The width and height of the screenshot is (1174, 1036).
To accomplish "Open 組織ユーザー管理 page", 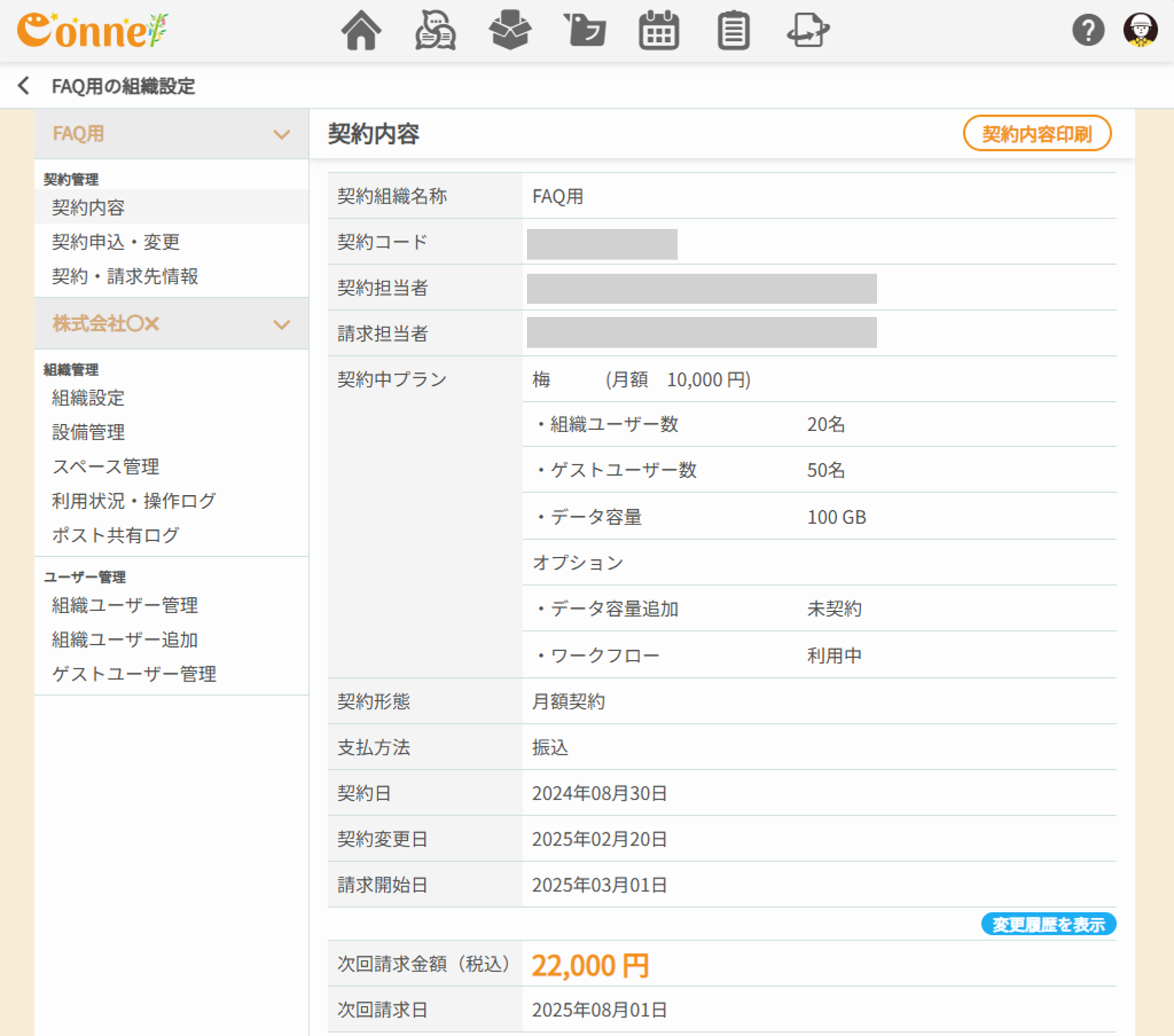I will [x=125, y=605].
